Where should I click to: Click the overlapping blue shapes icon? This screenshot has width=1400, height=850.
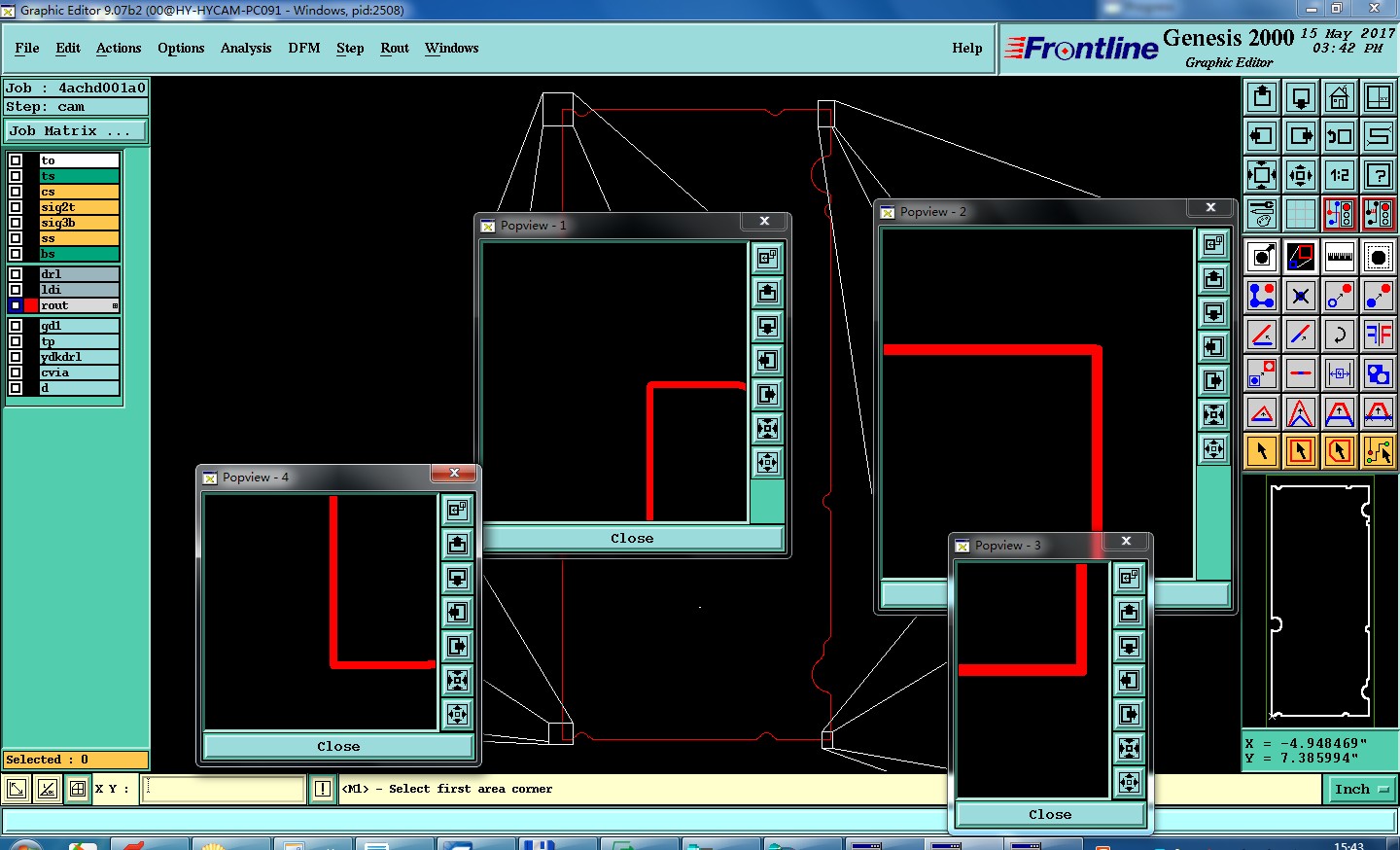[1379, 373]
